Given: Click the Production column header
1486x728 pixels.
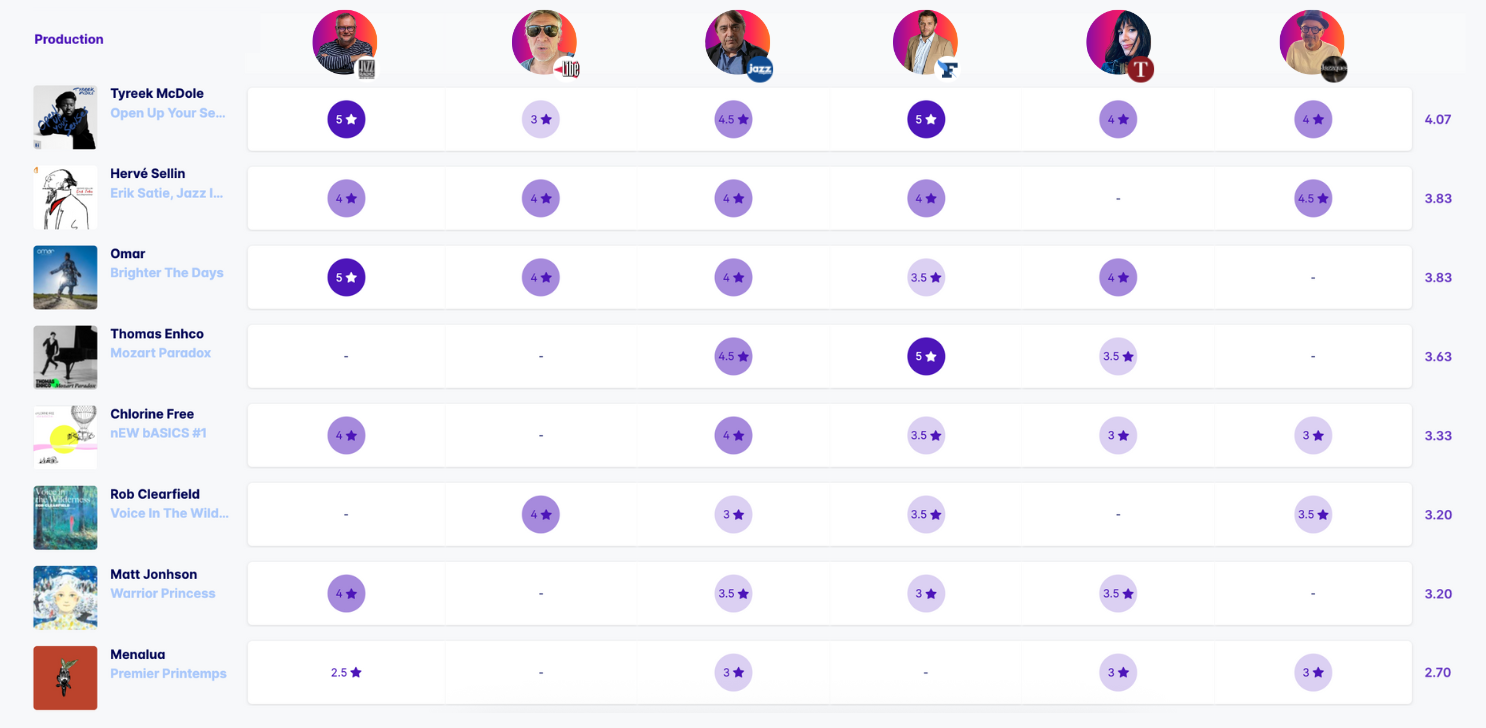Looking at the screenshot, I should 69,39.
